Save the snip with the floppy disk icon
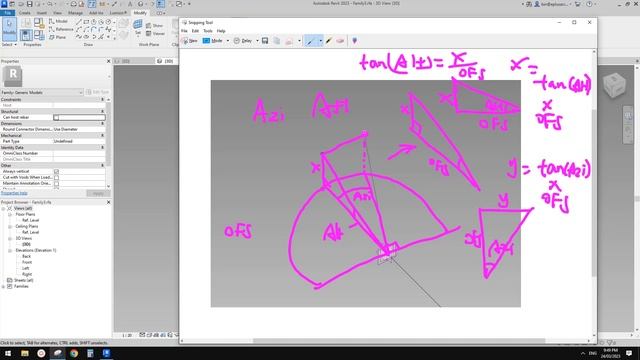Screen dimensions: 640x360 (x=265, y=41)
